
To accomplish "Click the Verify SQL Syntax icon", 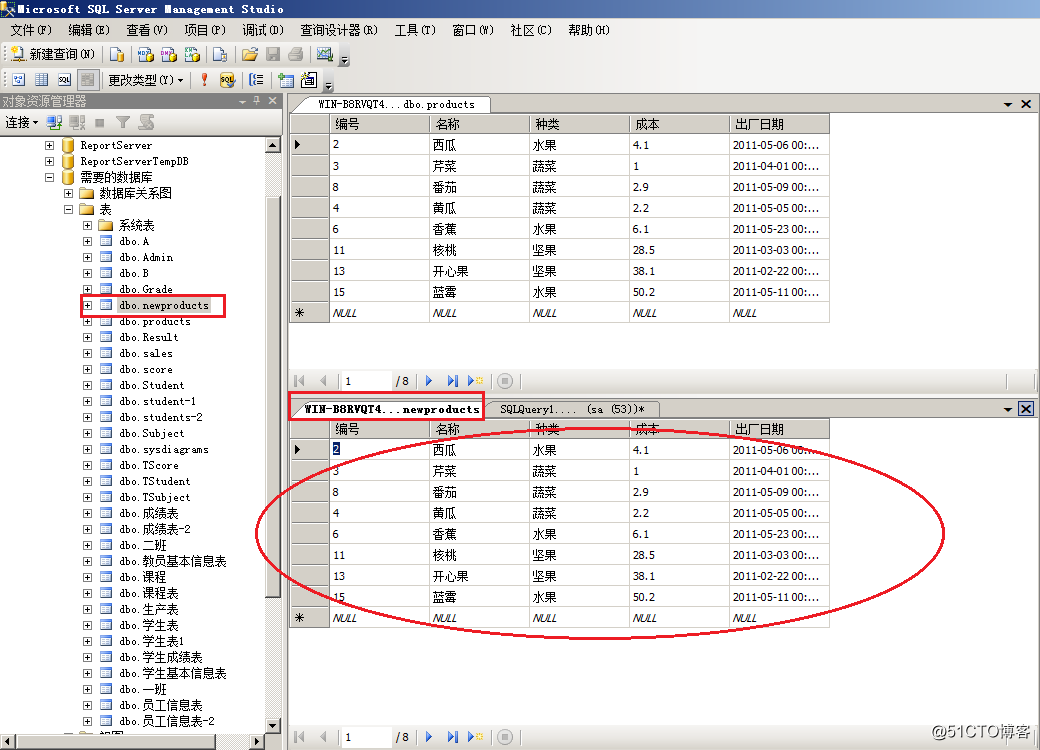I will tap(227, 80).
